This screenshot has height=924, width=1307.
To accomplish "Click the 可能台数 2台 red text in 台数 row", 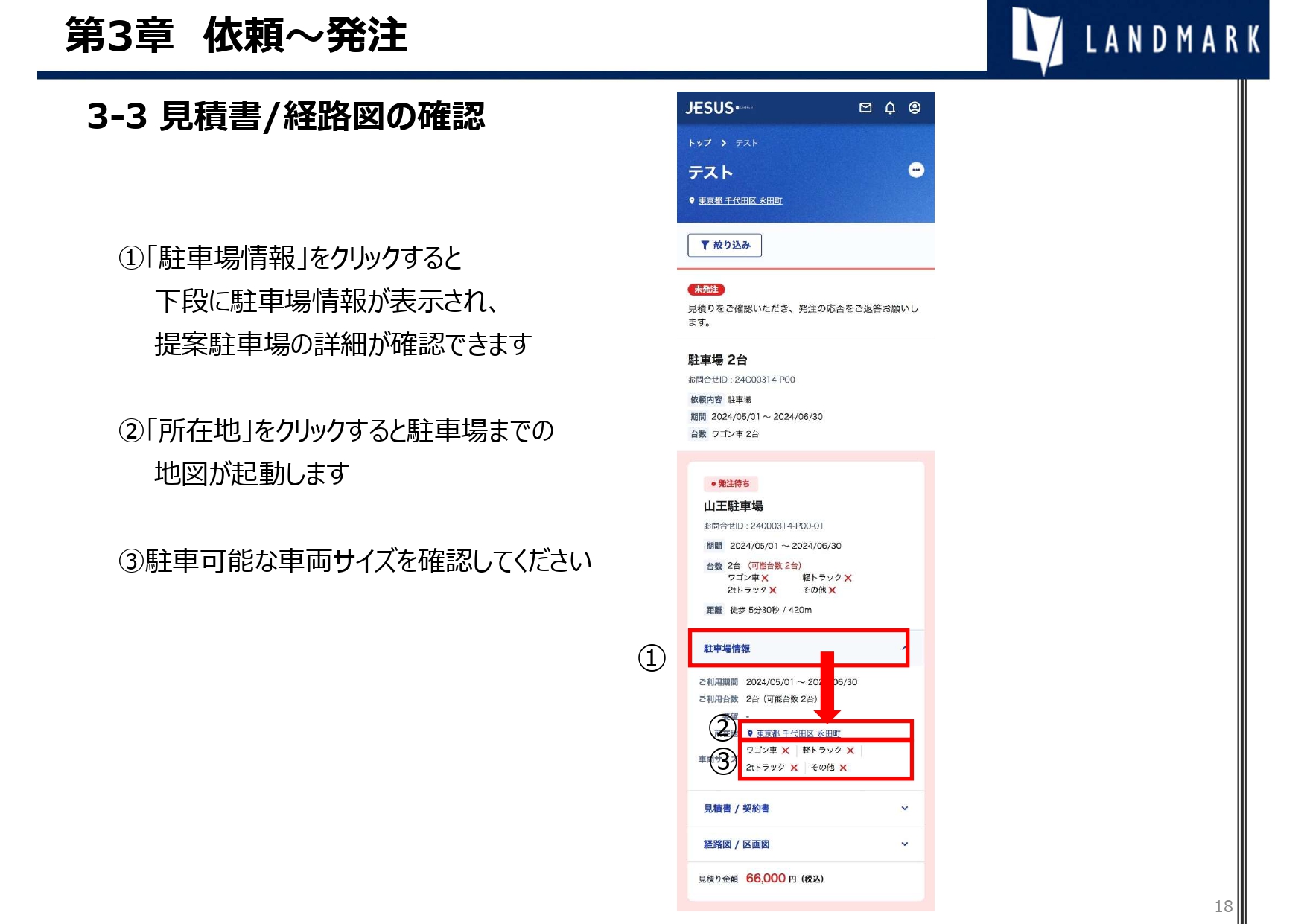I will tap(775, 566).
